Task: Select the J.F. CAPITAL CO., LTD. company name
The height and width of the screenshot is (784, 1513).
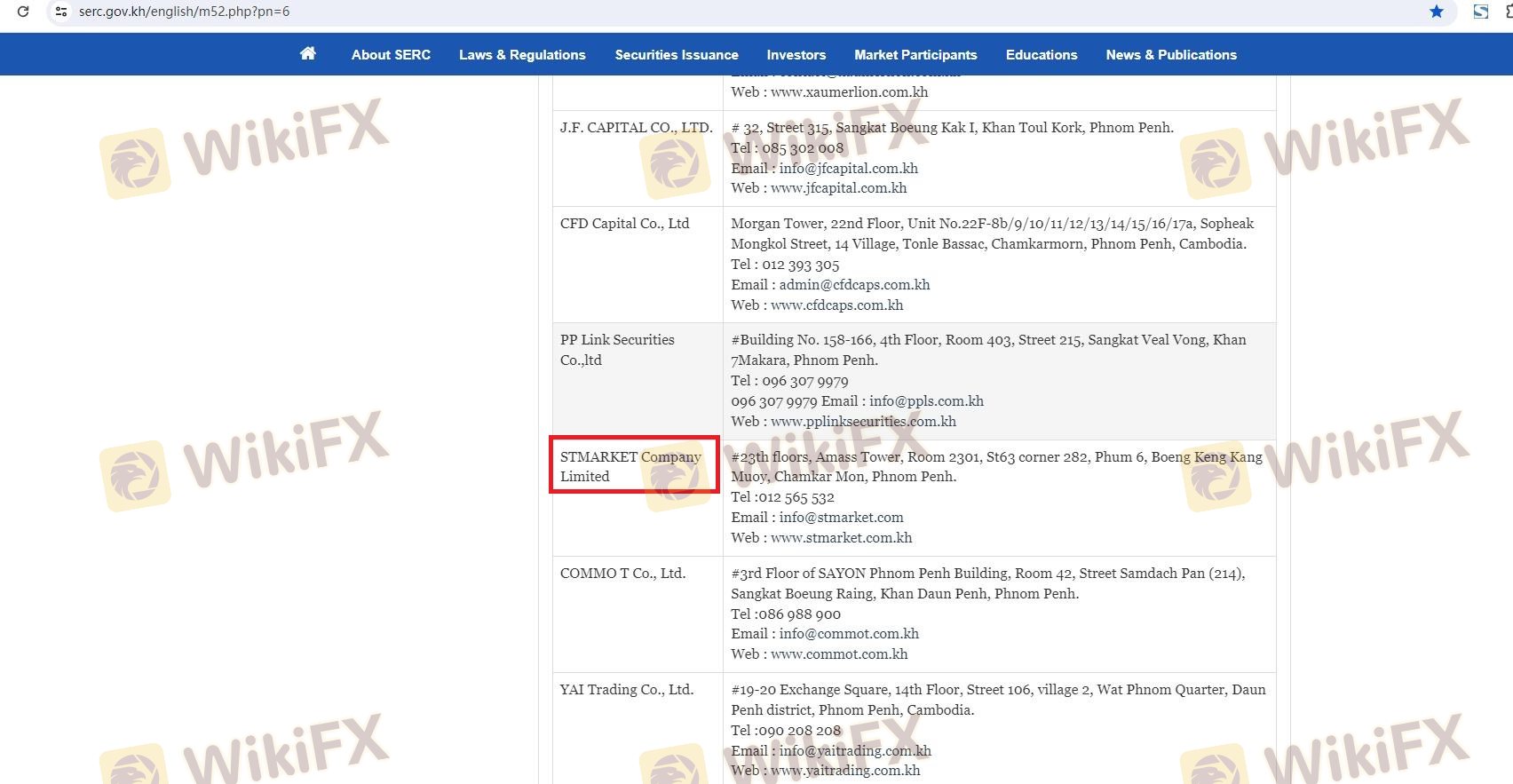Action: click(x=637, y=128)
